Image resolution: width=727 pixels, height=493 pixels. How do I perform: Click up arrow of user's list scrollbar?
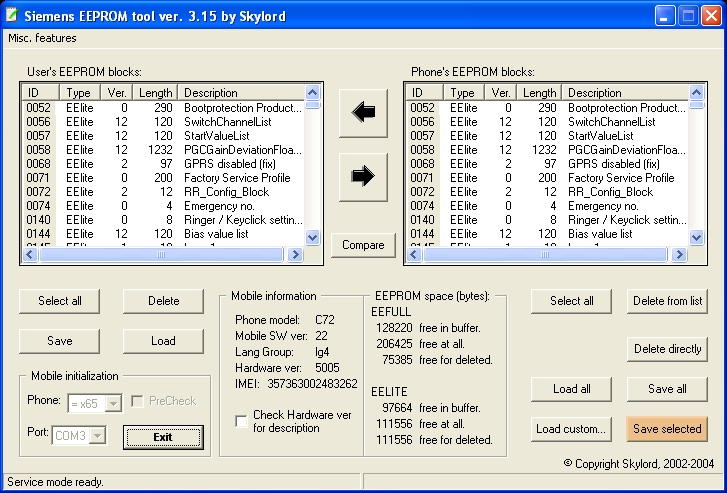(313, 93)
